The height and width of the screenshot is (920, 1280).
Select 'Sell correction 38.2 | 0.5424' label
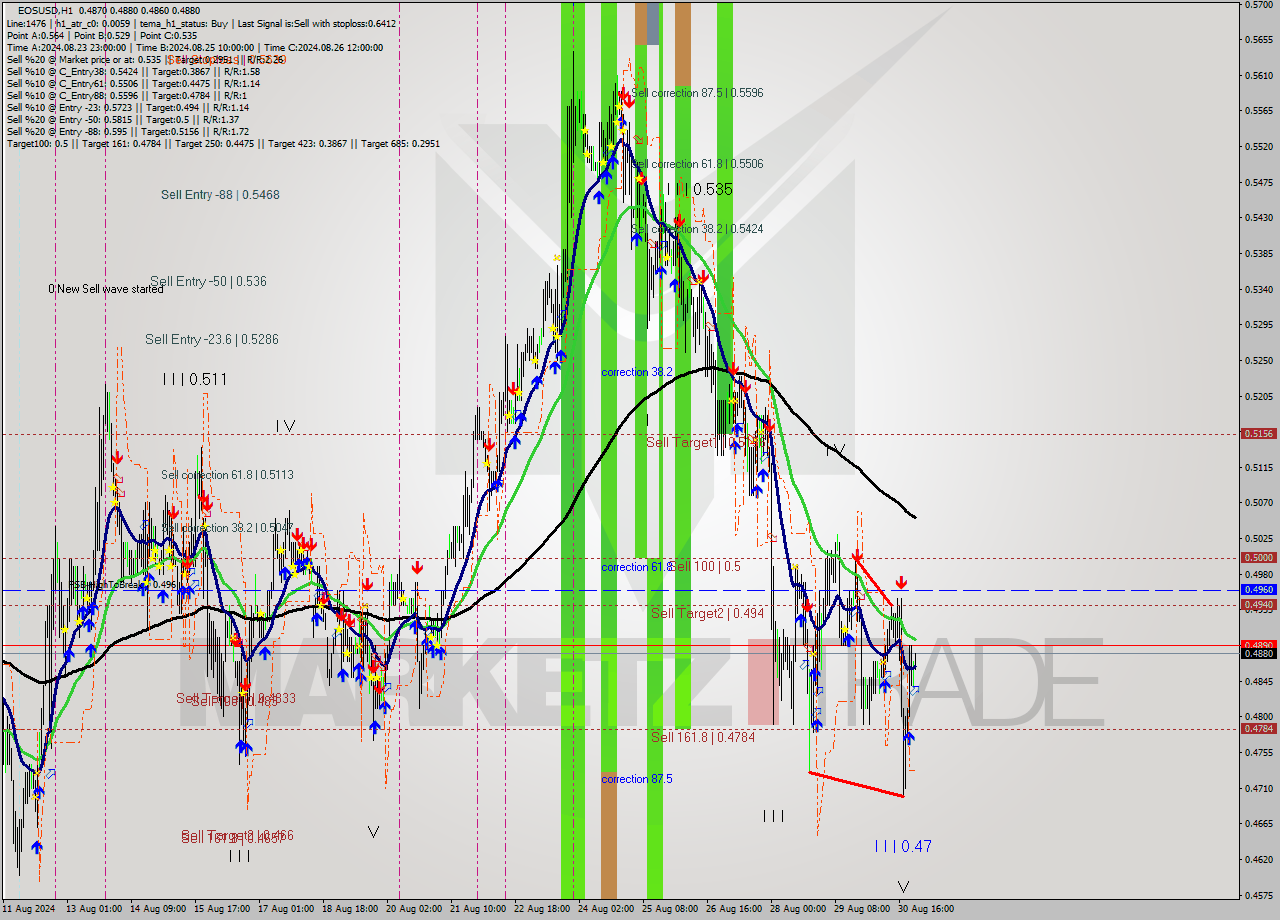point(697,229)
